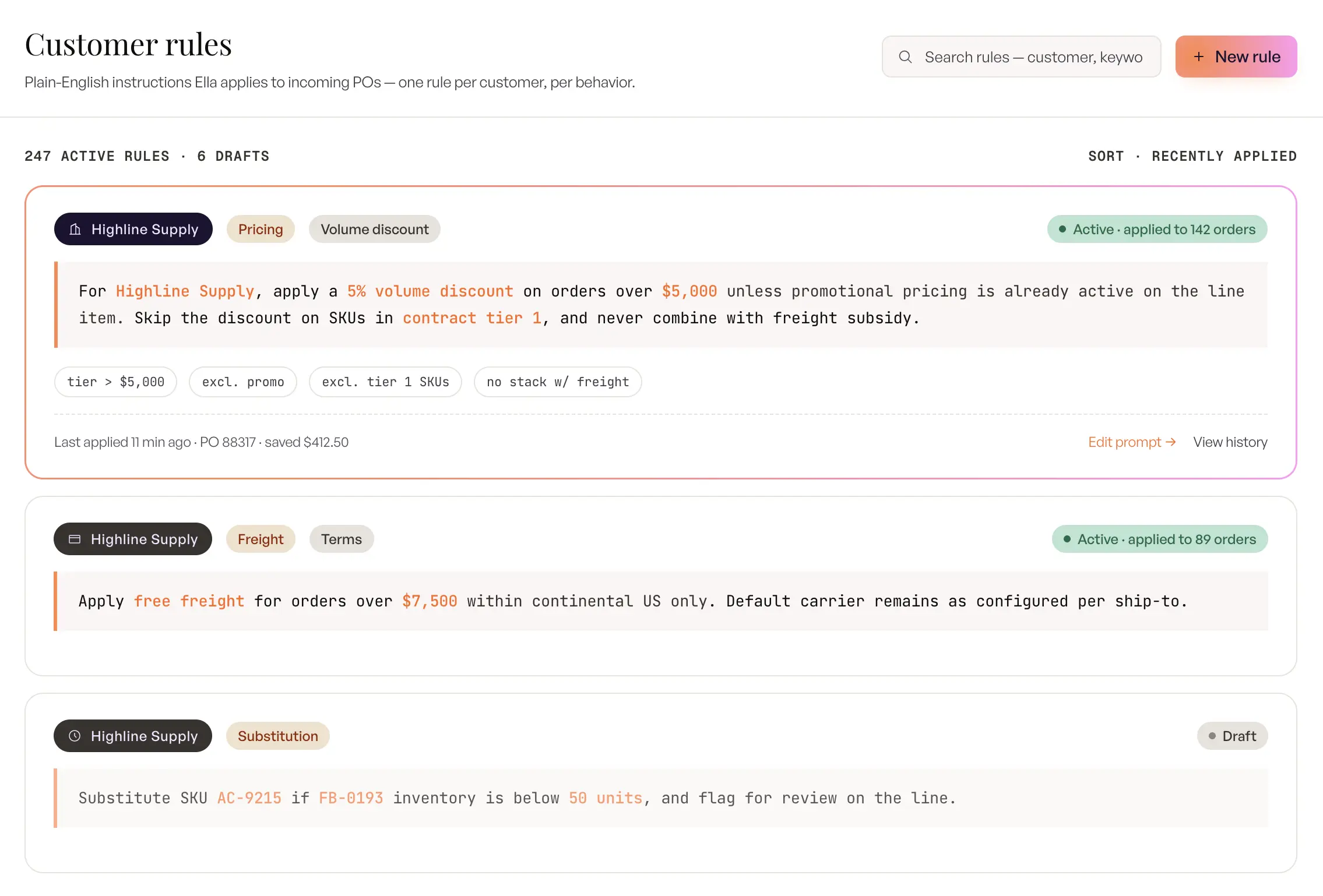Click the Pricing category tag
Screen dimensions: 1323x896
point(261,229)
